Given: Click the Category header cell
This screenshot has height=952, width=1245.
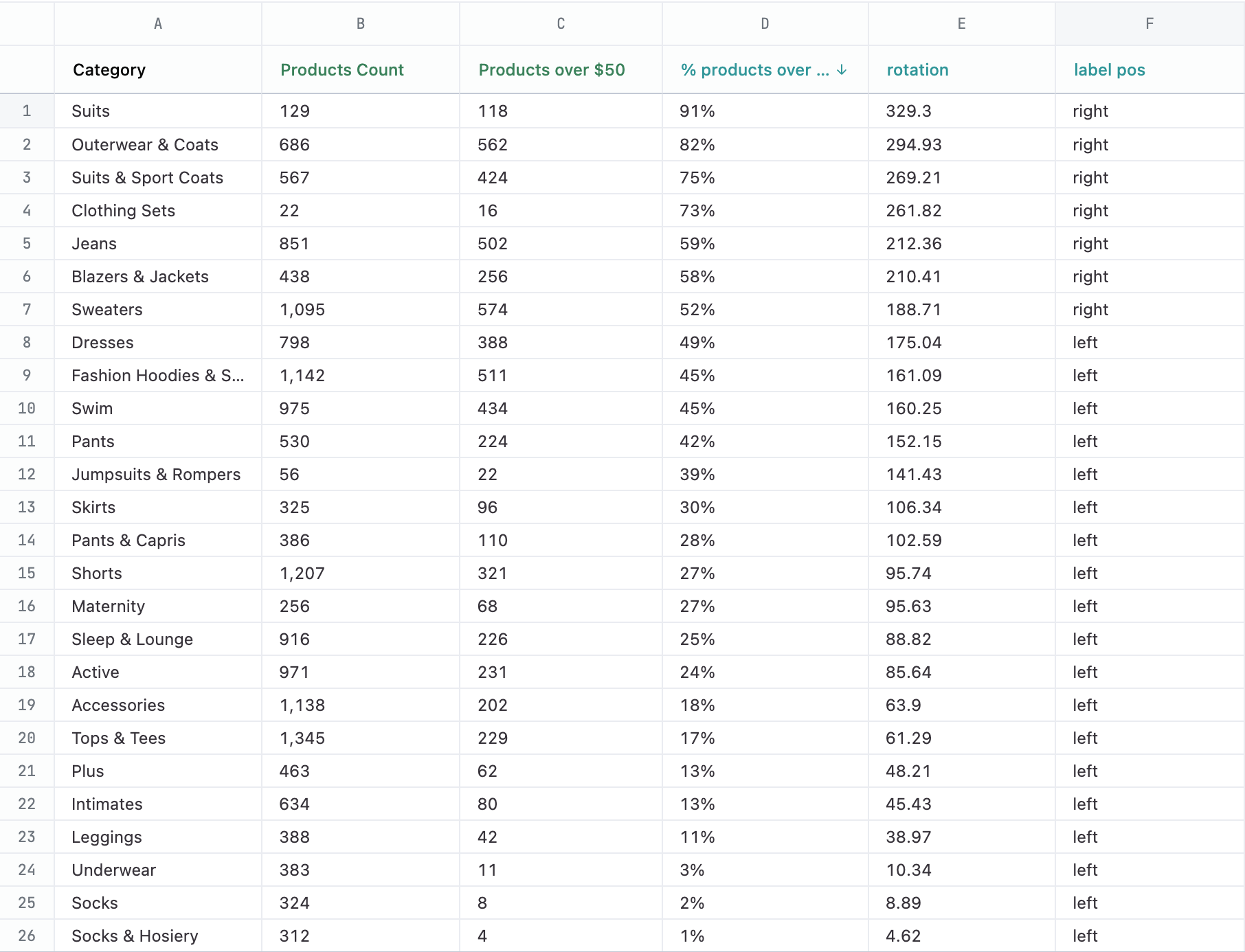Looking at the screenshot, I should click(109, 70).
